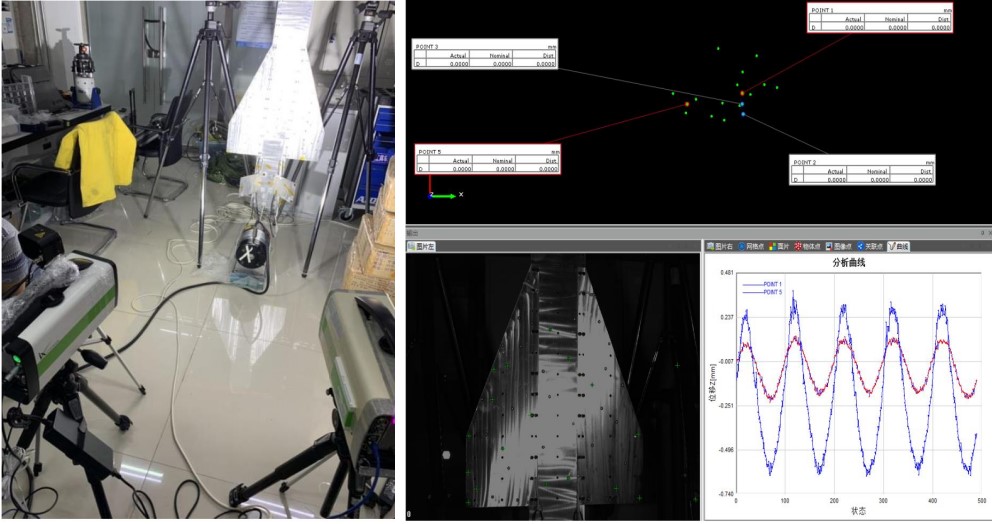This screenshot has height=524, width=996.
Task: Select the POINT 5 label box
Action: [x=488, y=159]
